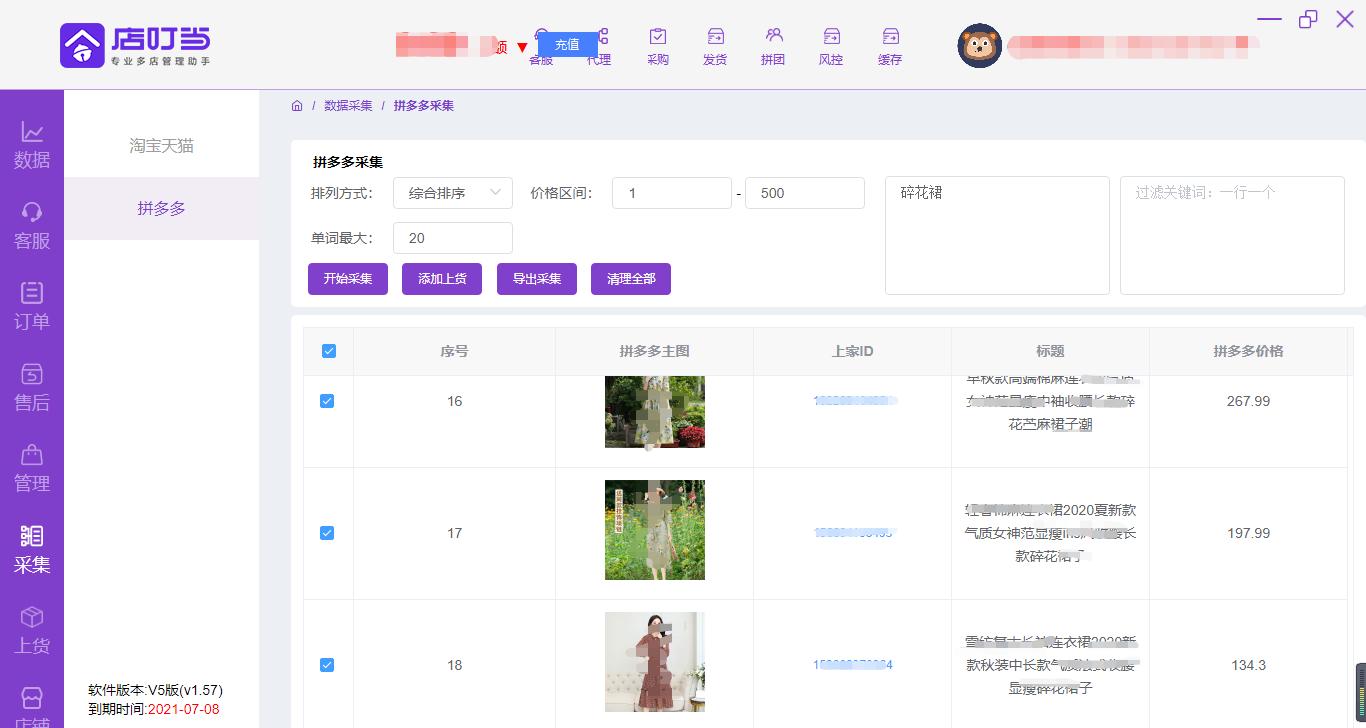Click the keyword input containing 碎花裙
This screenshot has height=728, width=1366.
coord(996,235)
